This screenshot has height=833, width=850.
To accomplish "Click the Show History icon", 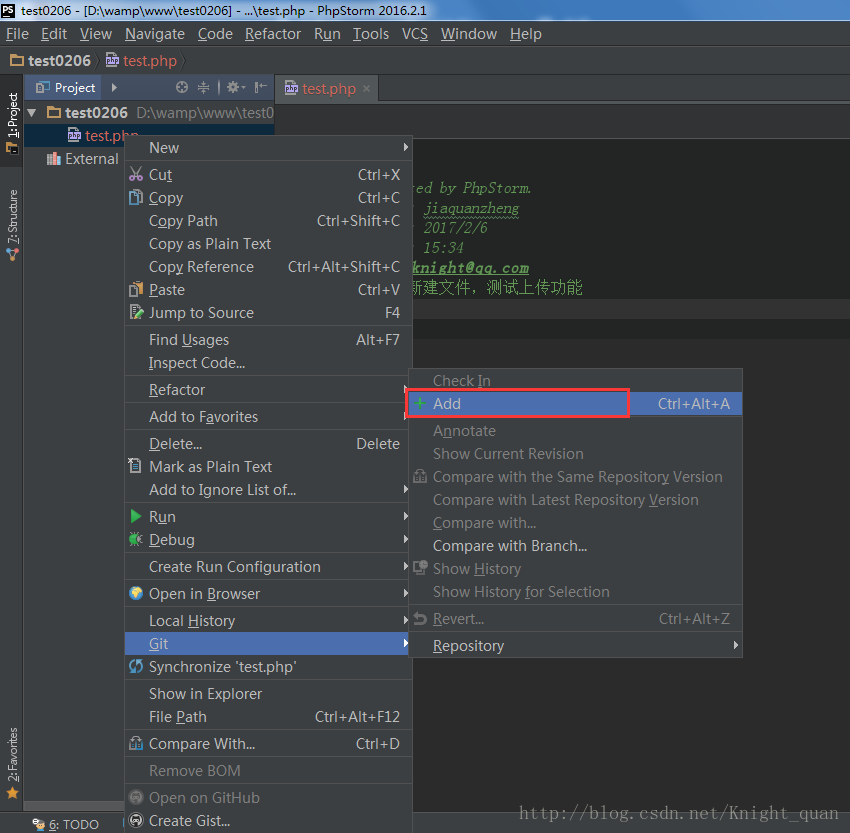I will pyautogui.click(x=420, y=568).
